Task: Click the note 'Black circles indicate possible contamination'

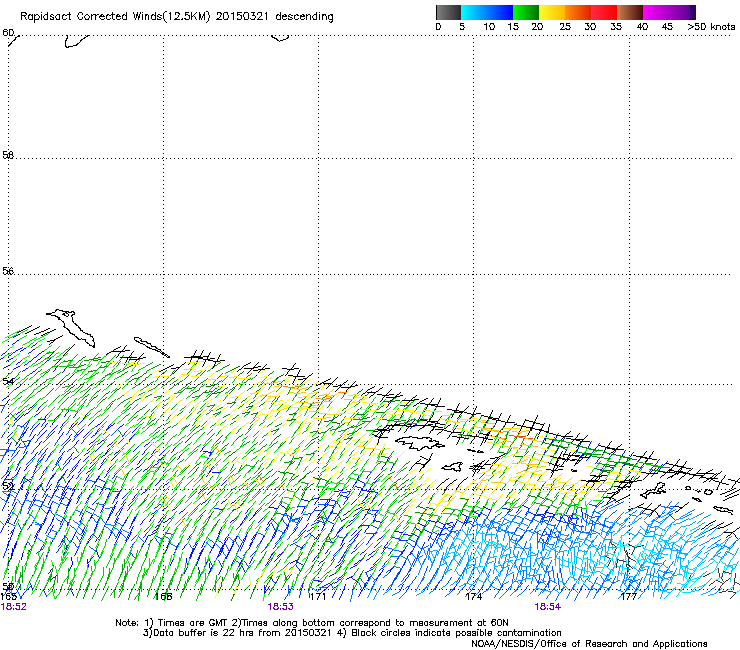Action: (x=456, y=633)
